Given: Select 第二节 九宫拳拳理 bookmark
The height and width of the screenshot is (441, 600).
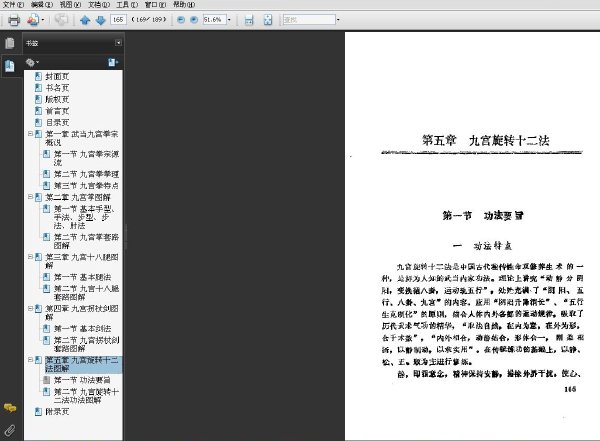Looking at the screenshot, I should click(x=86, y=174).
